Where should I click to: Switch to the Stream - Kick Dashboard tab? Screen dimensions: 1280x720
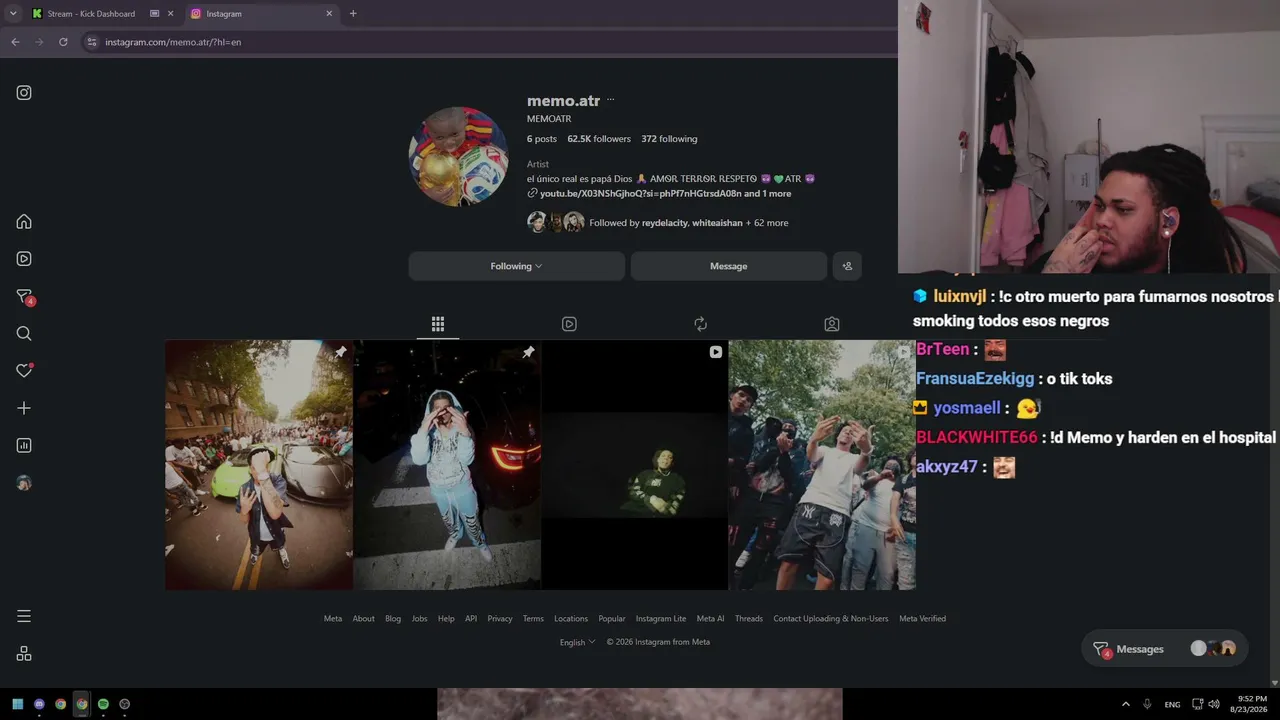point(91,13)
